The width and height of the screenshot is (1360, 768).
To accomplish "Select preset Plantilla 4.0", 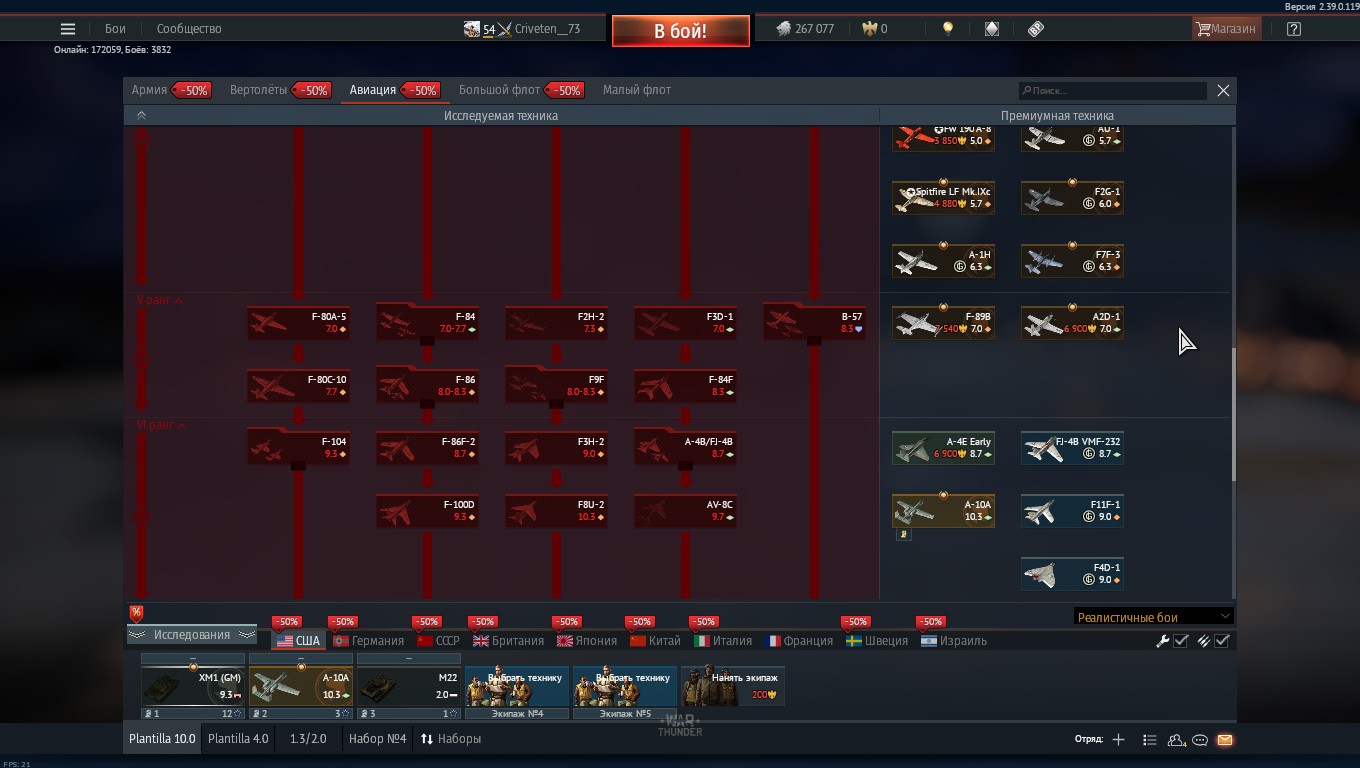I will point(238,739).
